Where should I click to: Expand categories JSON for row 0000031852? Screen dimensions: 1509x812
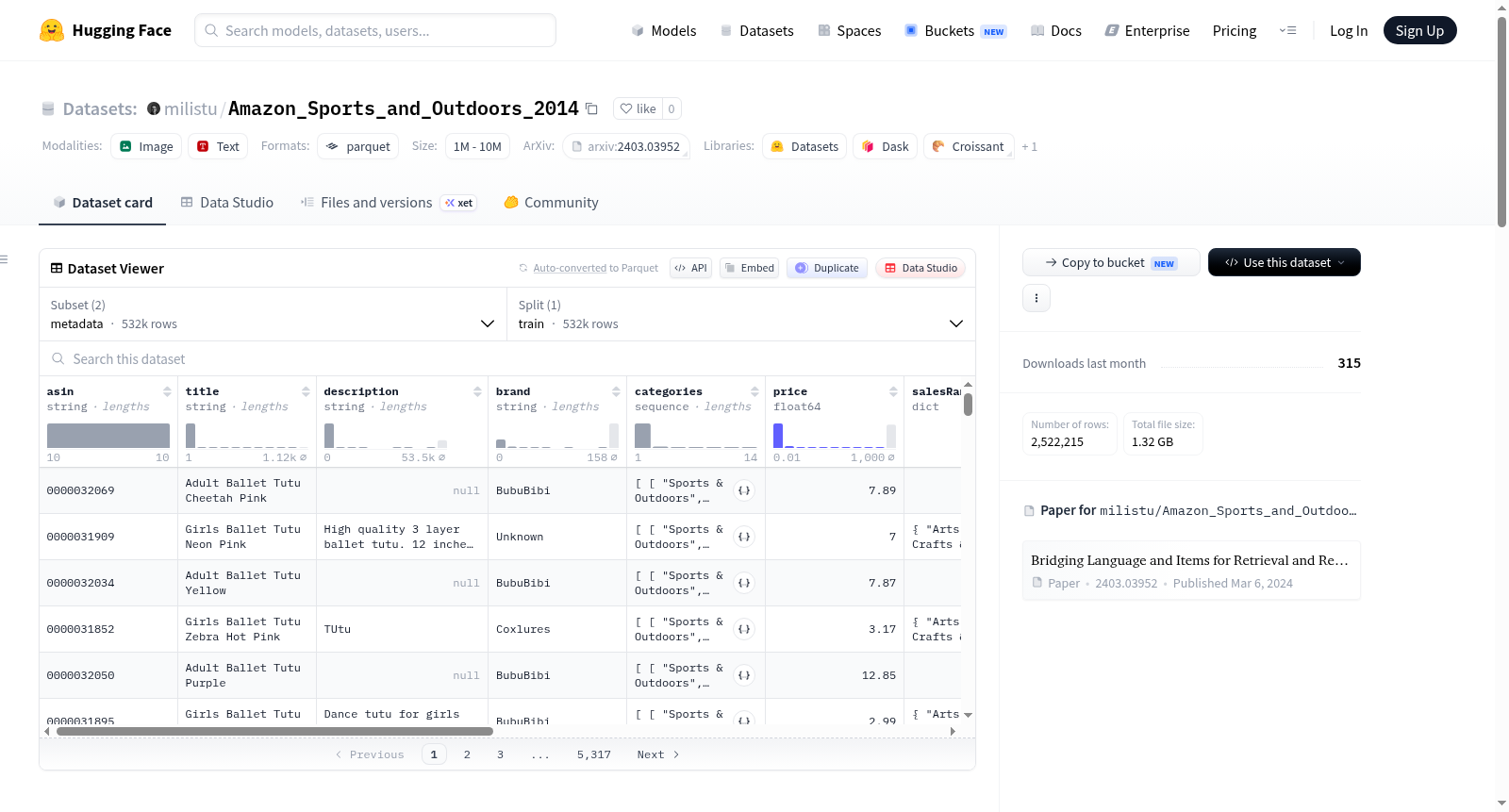(x=744, y=629)
